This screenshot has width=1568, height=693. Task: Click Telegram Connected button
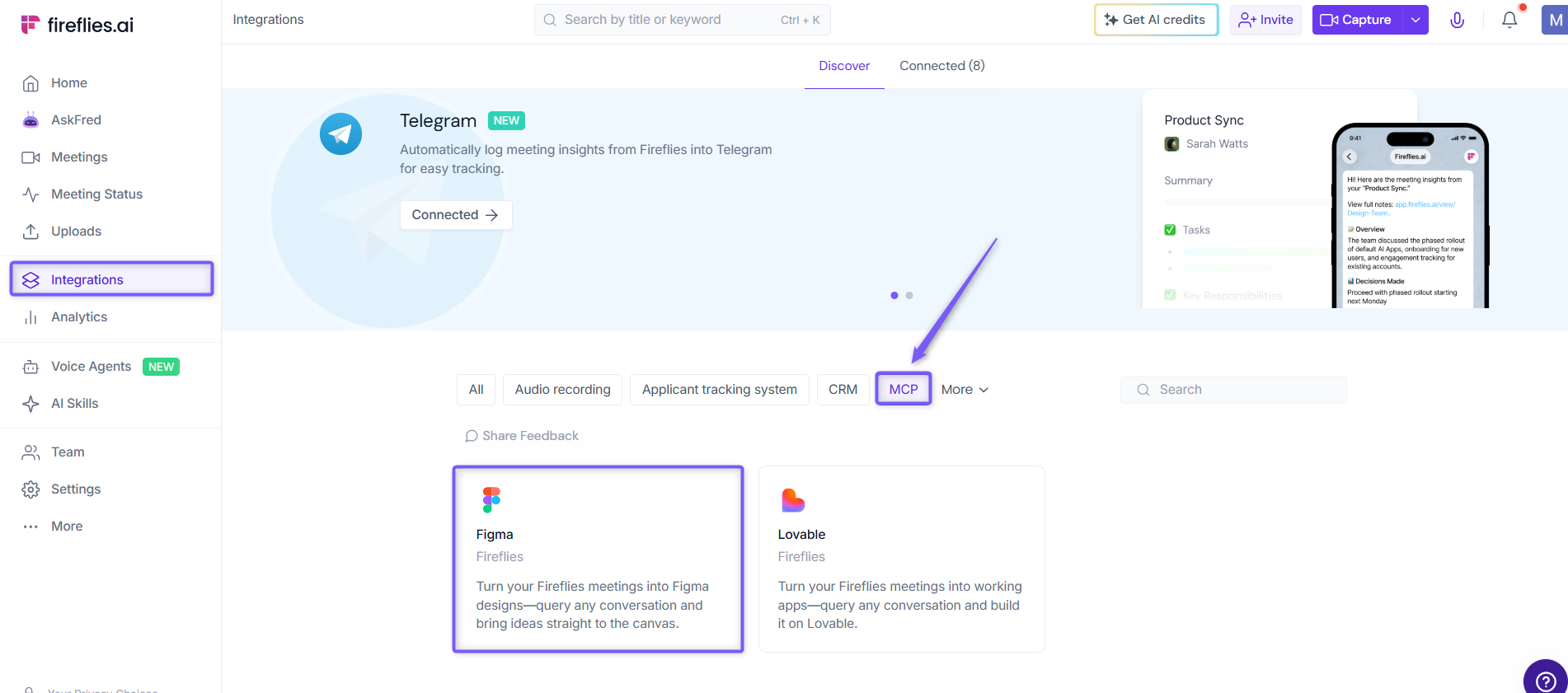(456, 215)
